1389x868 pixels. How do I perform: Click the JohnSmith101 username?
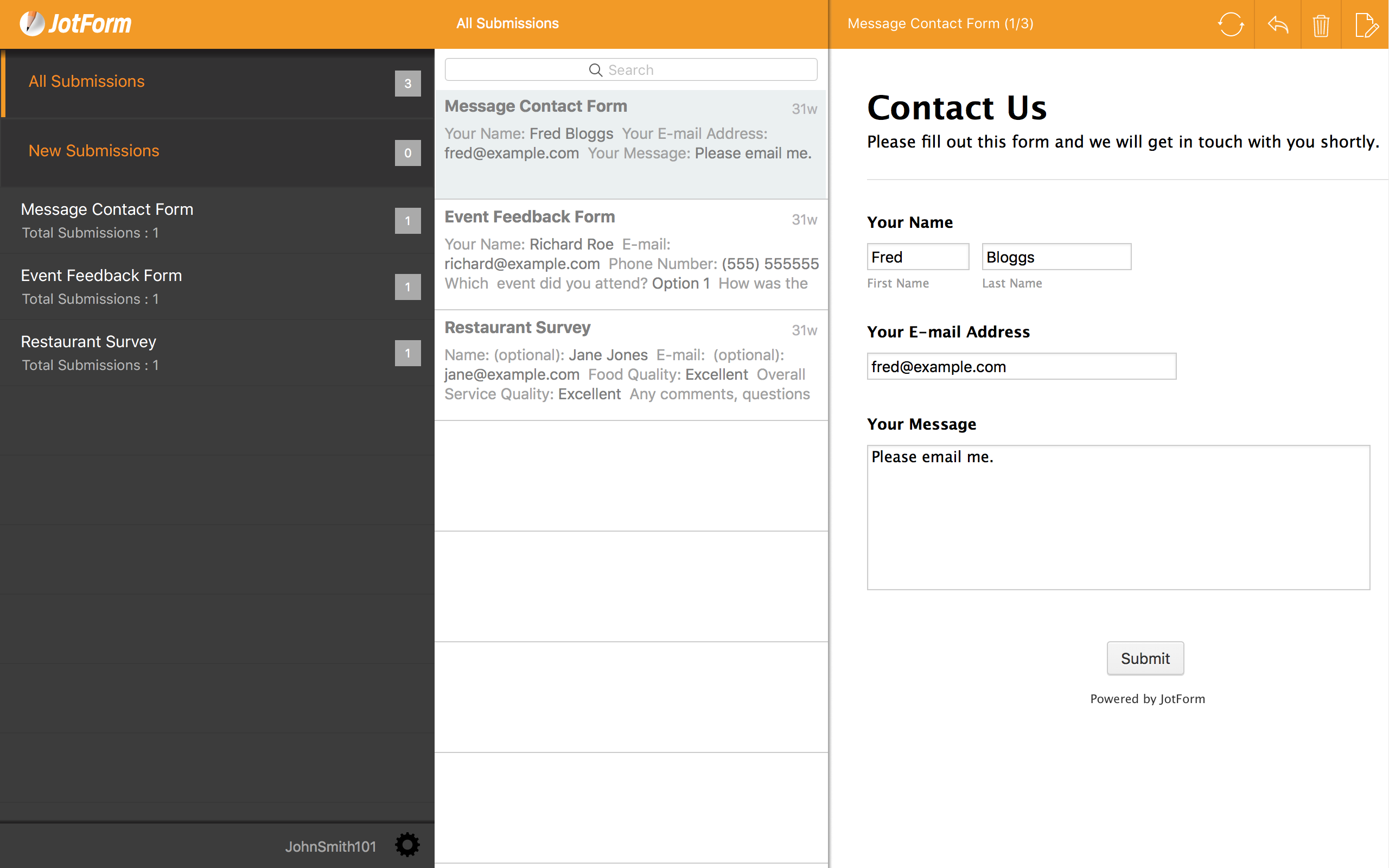(330, 846)
